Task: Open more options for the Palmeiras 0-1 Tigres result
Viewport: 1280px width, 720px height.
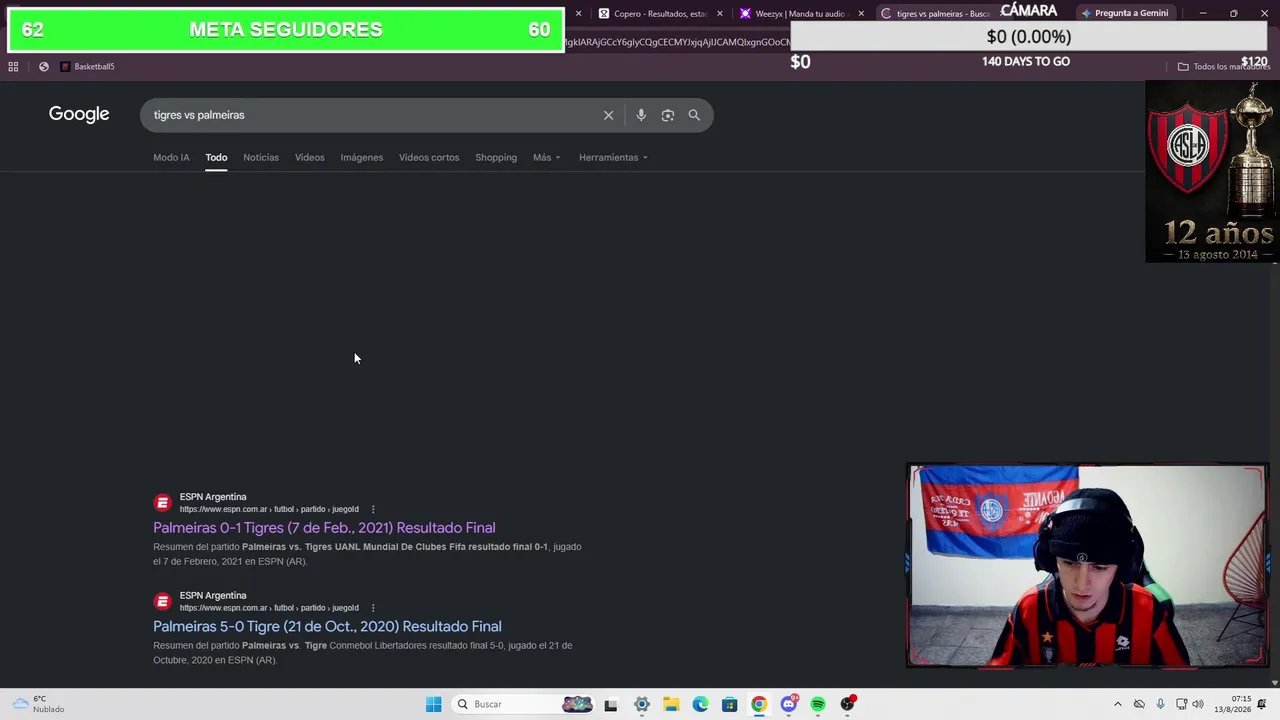Action: (373, 509)
